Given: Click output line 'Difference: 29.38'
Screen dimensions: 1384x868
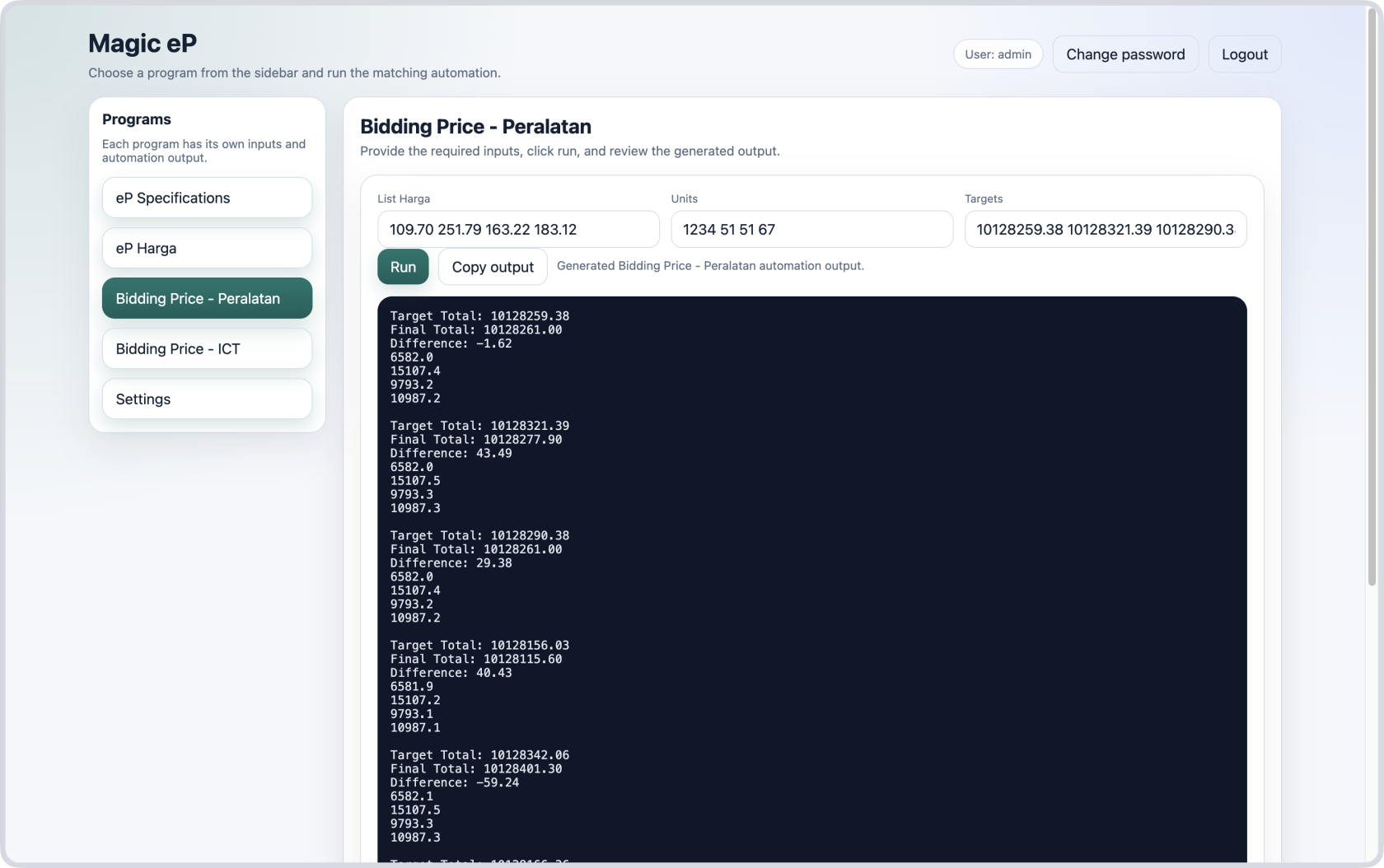Looking at the screenshot, I should click(451, 563).
